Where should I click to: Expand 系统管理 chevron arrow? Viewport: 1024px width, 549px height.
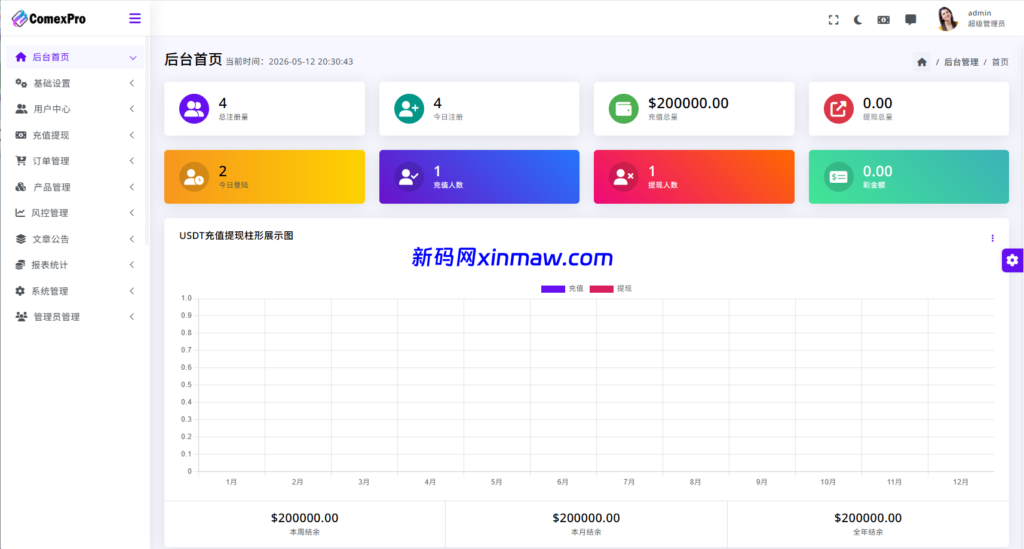(132, 291)
